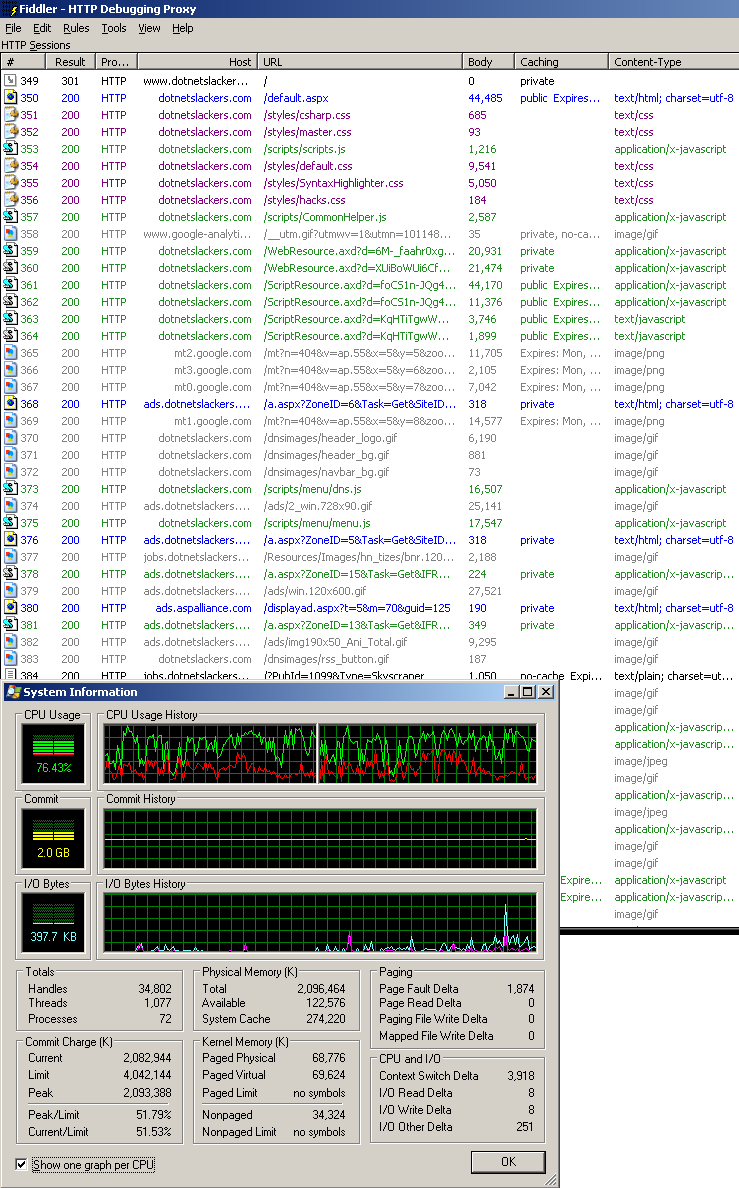Sort sessions by Host column header

click(x=197, y=61)
